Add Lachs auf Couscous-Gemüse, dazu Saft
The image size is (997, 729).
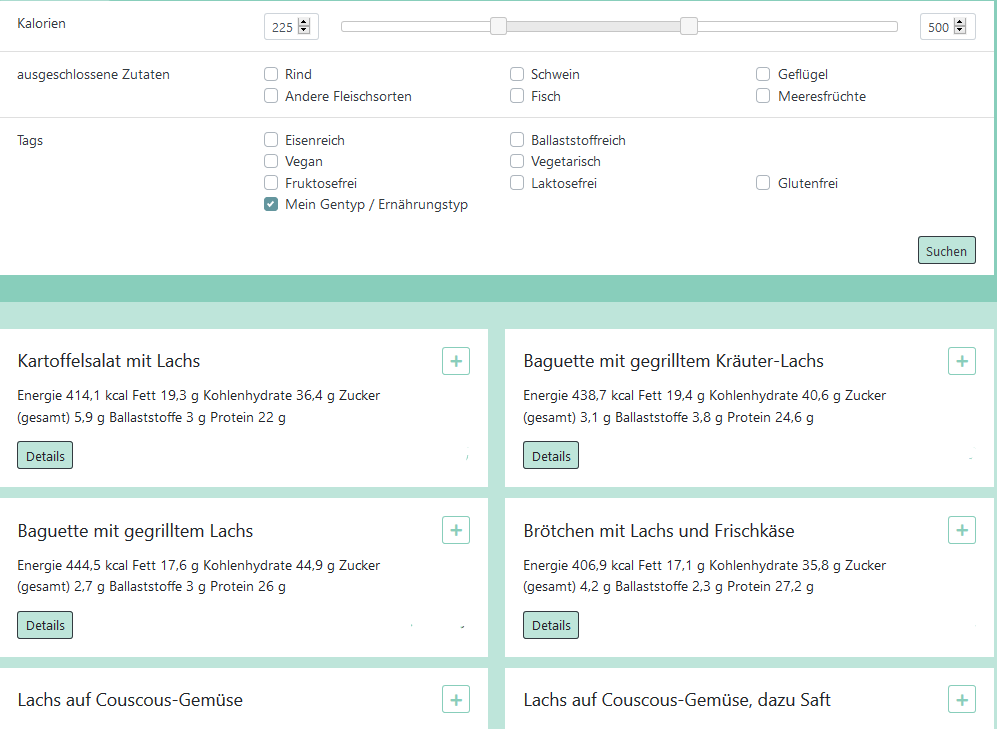pos(961,699)
